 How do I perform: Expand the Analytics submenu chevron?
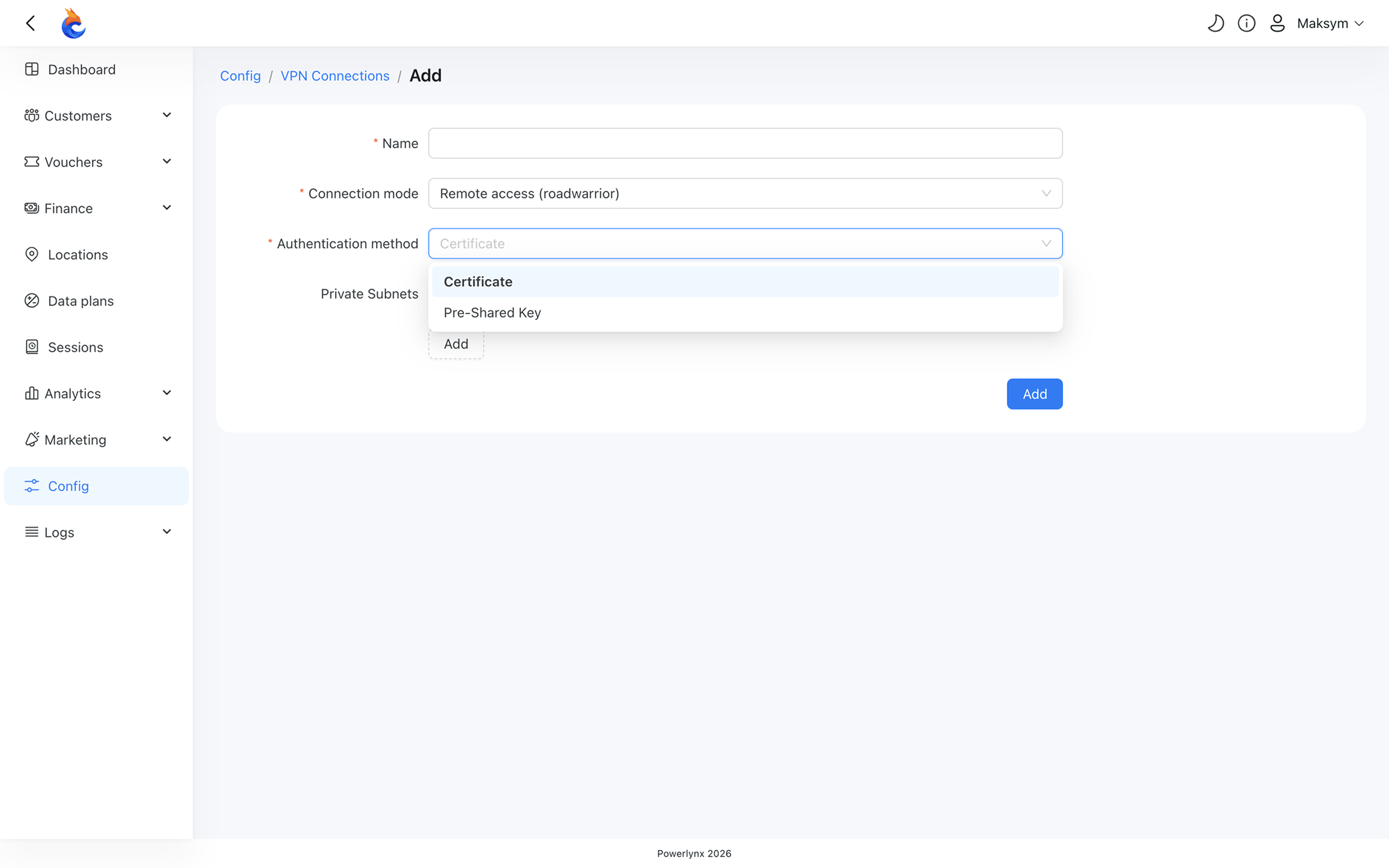(x=167, y=393)
